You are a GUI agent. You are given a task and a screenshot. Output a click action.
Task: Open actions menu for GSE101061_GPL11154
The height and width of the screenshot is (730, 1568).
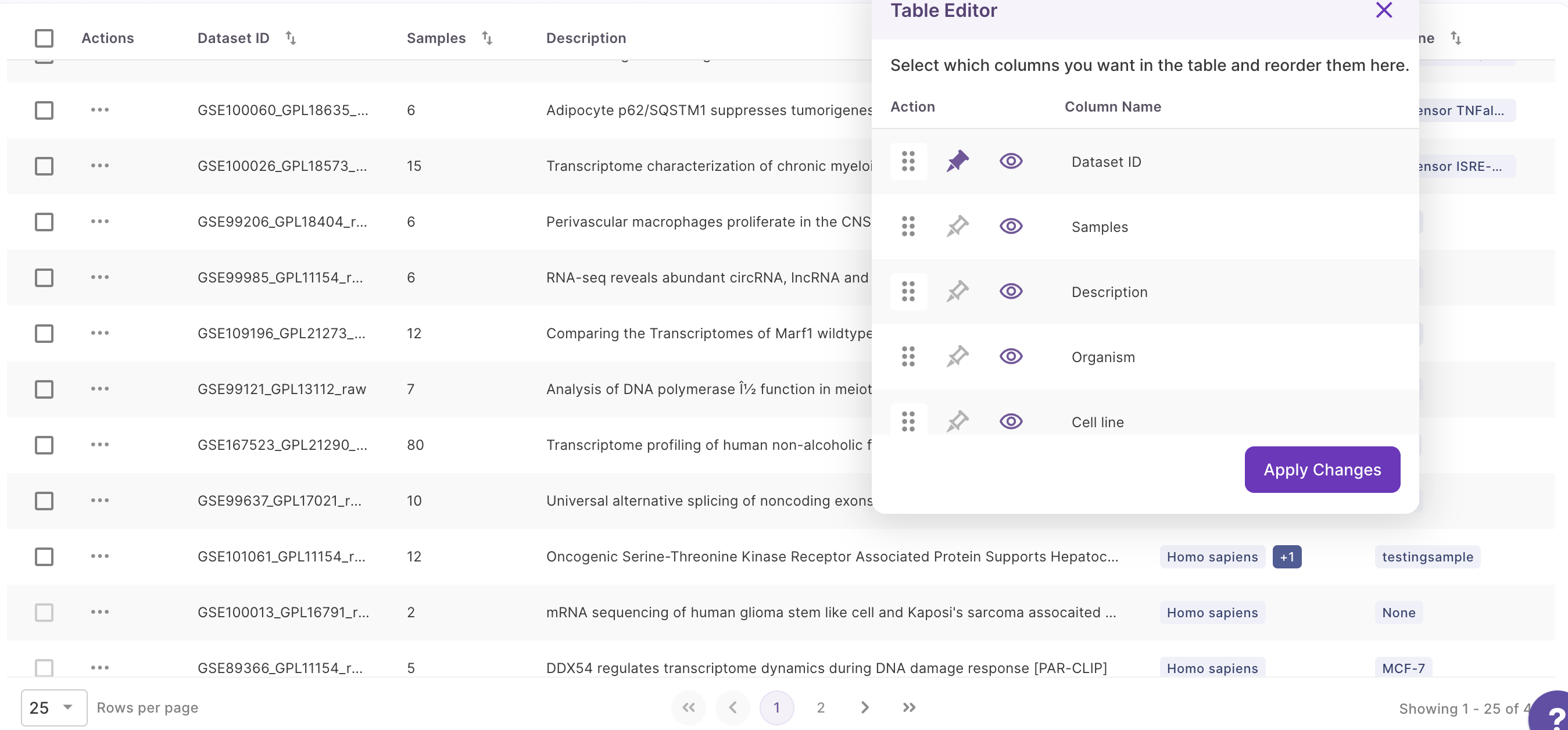(100, 556)
